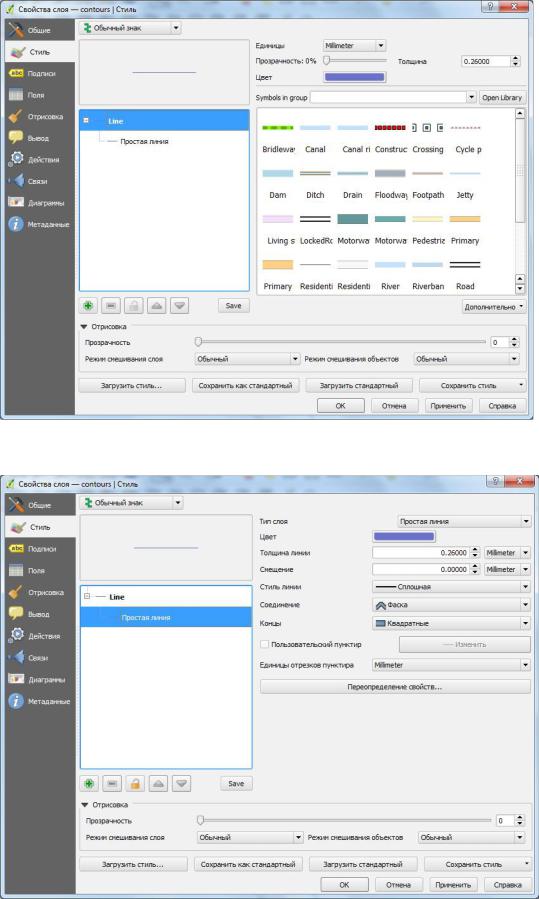Select the Ditch symbol

click(315, 183)
